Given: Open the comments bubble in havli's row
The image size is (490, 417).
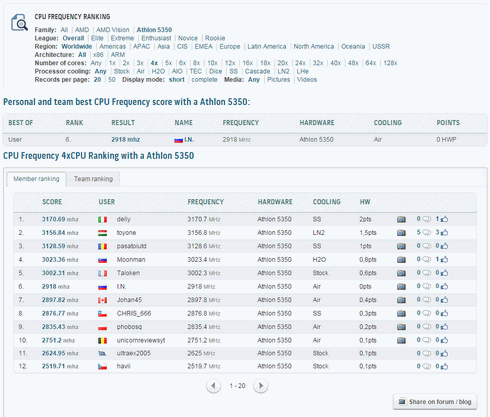Looking at the screenshot, I should pyautogui.click(x=427, y=366).
